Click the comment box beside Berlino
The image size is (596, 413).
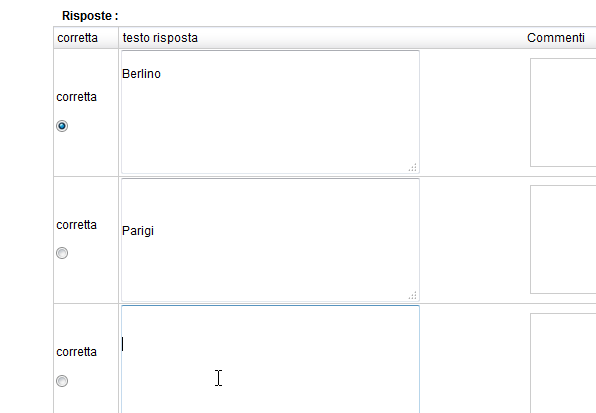coord(563,112)
